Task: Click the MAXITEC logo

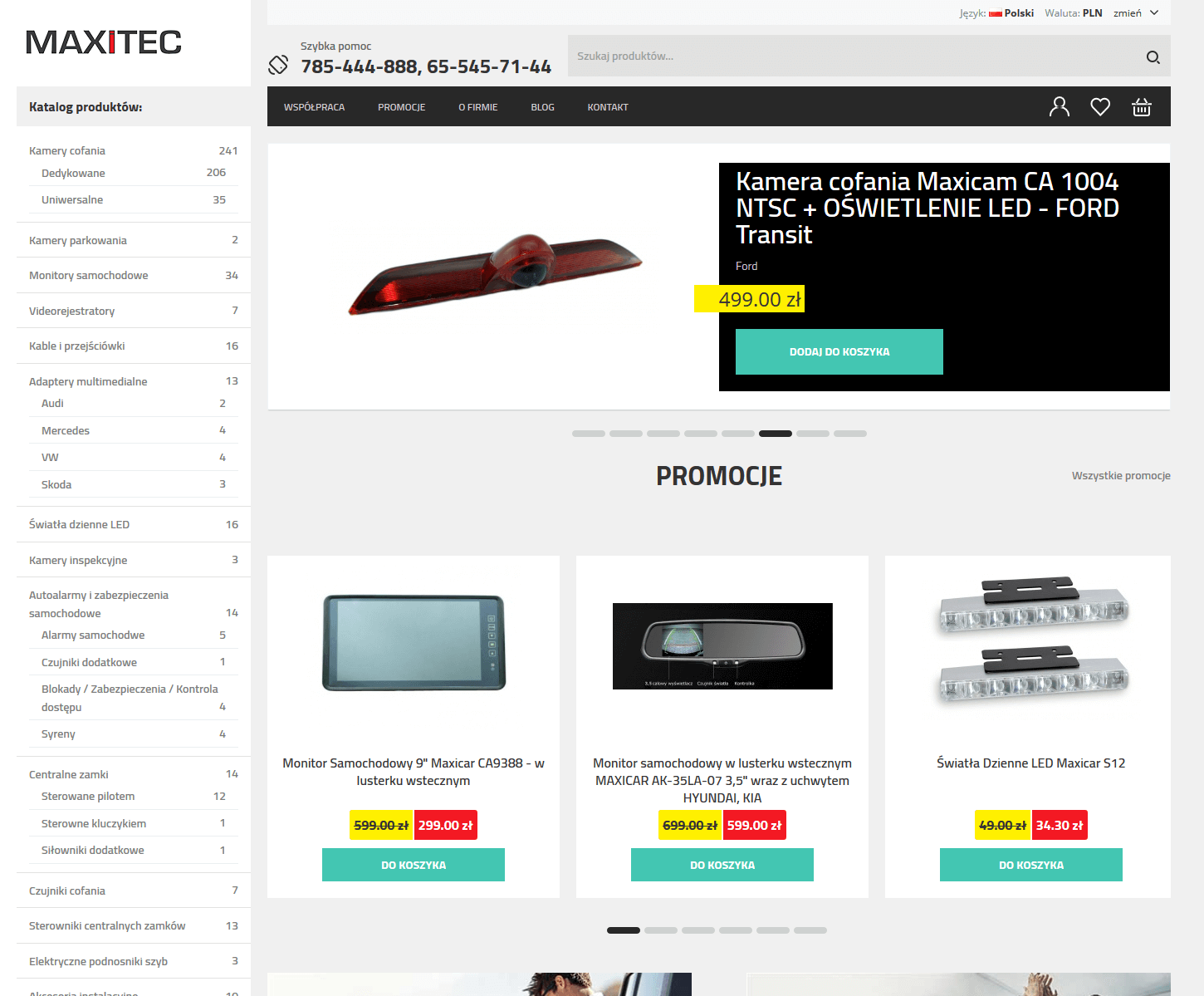Action: coord(104,42)
